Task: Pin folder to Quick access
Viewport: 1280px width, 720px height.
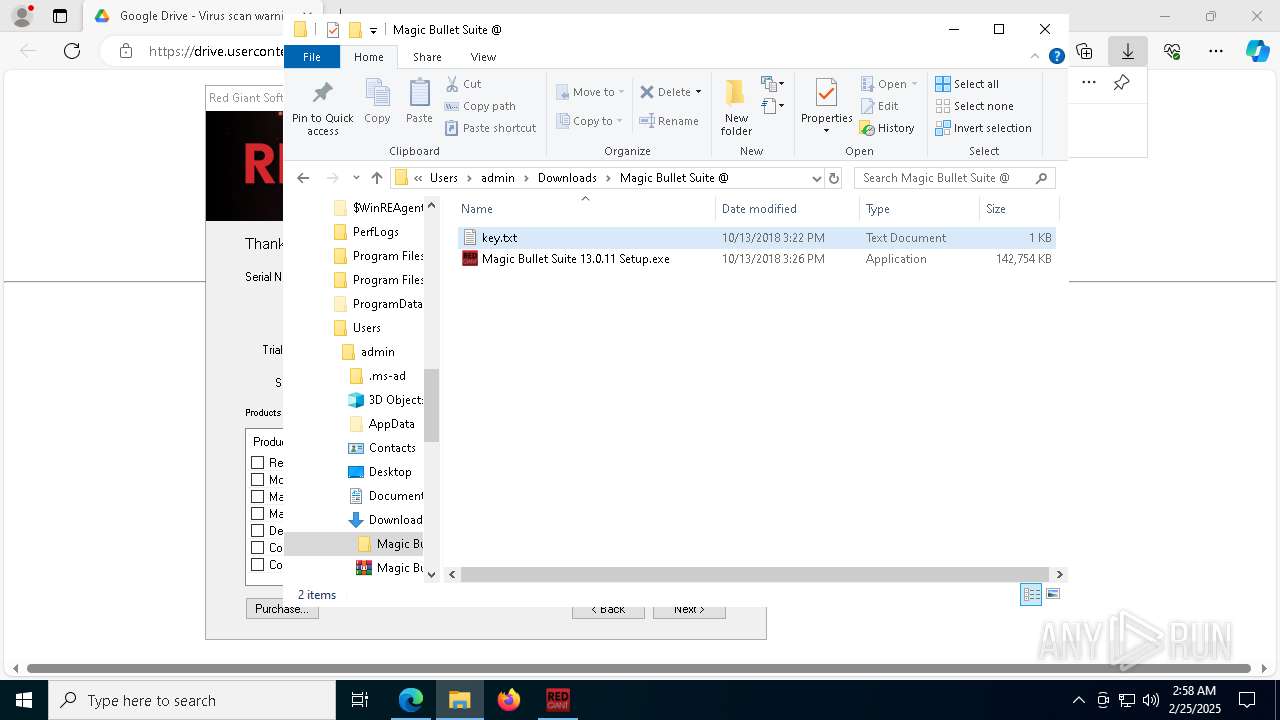Action: tap(322, 108)
